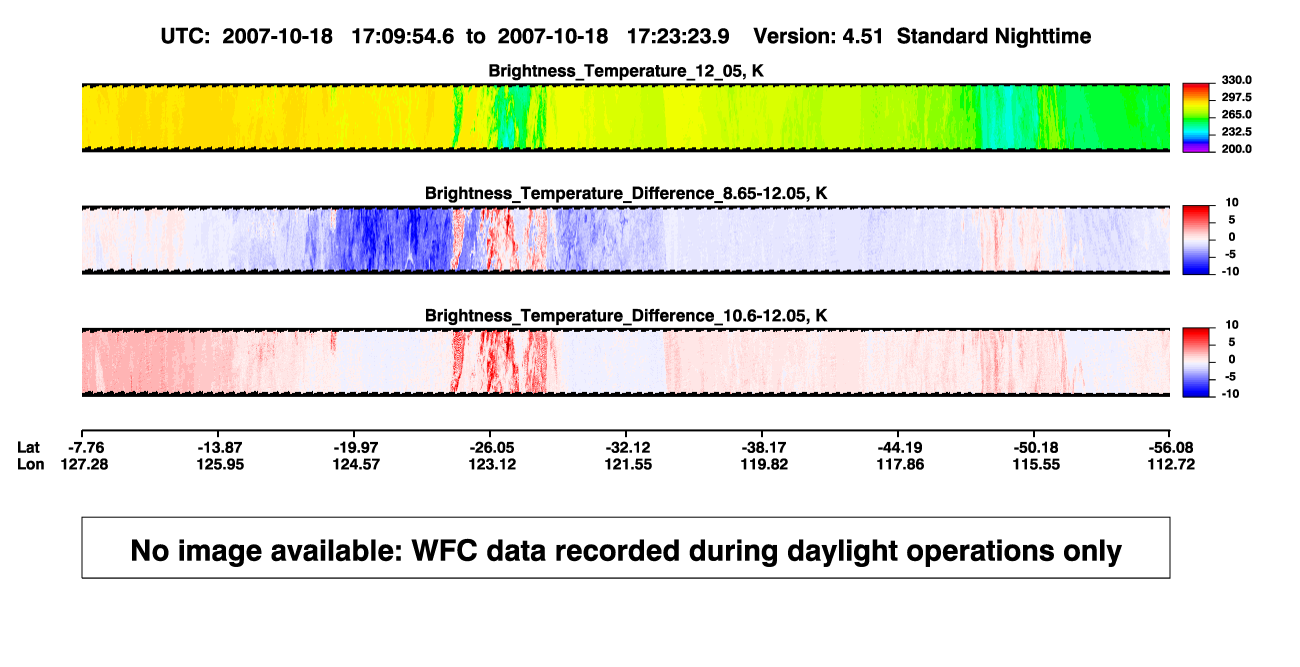Screen dimensions: 1300x667
Task: Click latitude value -44.19
Action: 900,447
